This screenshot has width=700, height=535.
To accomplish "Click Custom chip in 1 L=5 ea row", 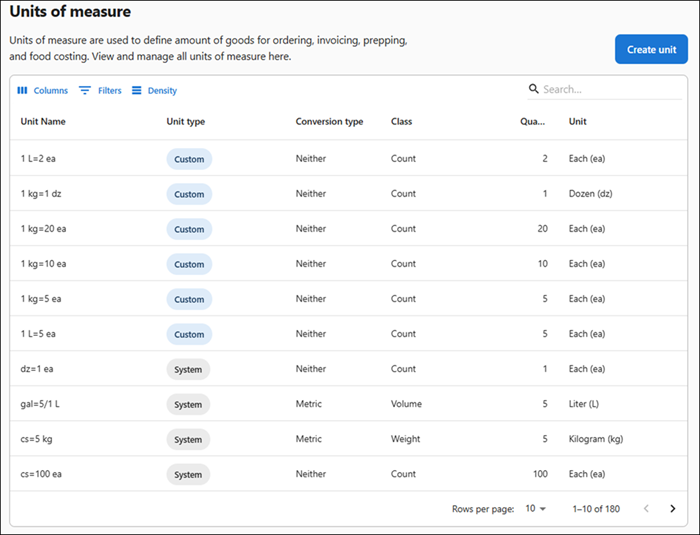I will (189, 334).
